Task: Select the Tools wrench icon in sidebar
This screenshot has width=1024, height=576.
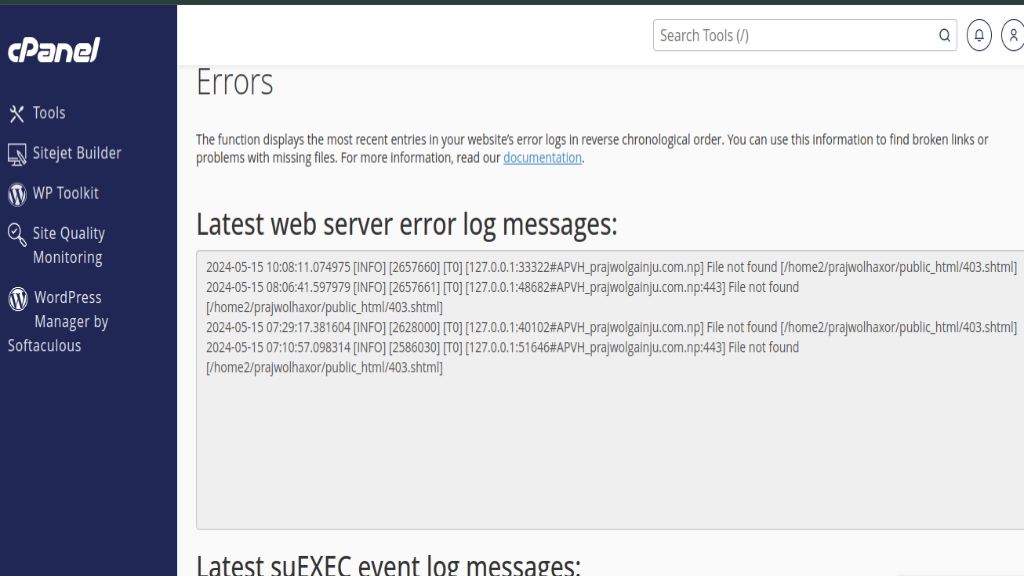Action: point(15,112)
